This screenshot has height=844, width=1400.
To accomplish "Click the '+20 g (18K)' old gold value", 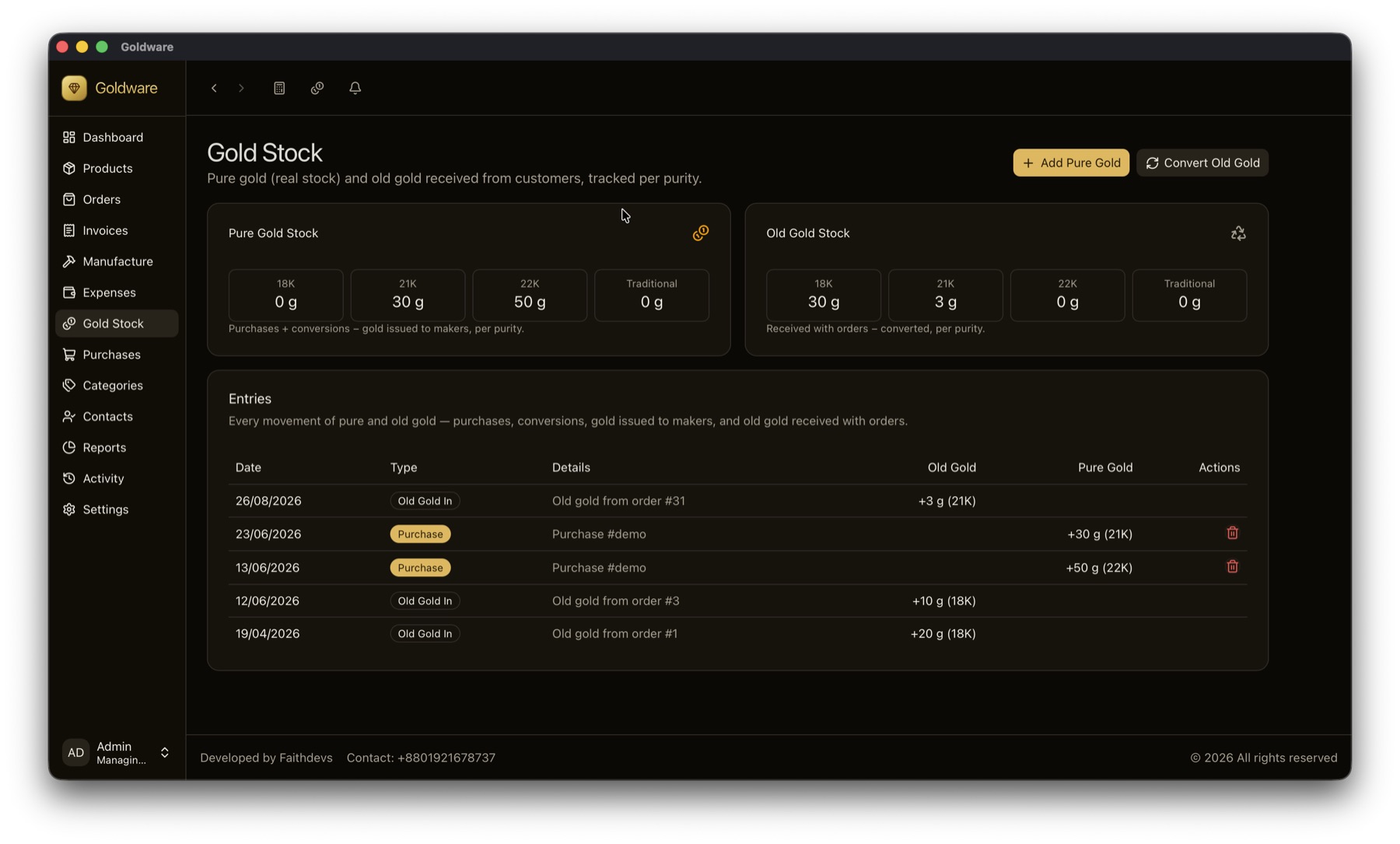I will click(943, 634).
